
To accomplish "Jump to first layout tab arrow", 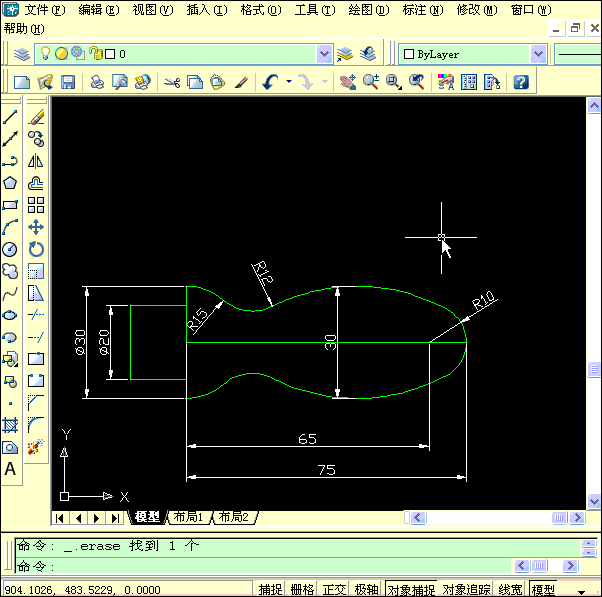I will [x=60, y=518].
